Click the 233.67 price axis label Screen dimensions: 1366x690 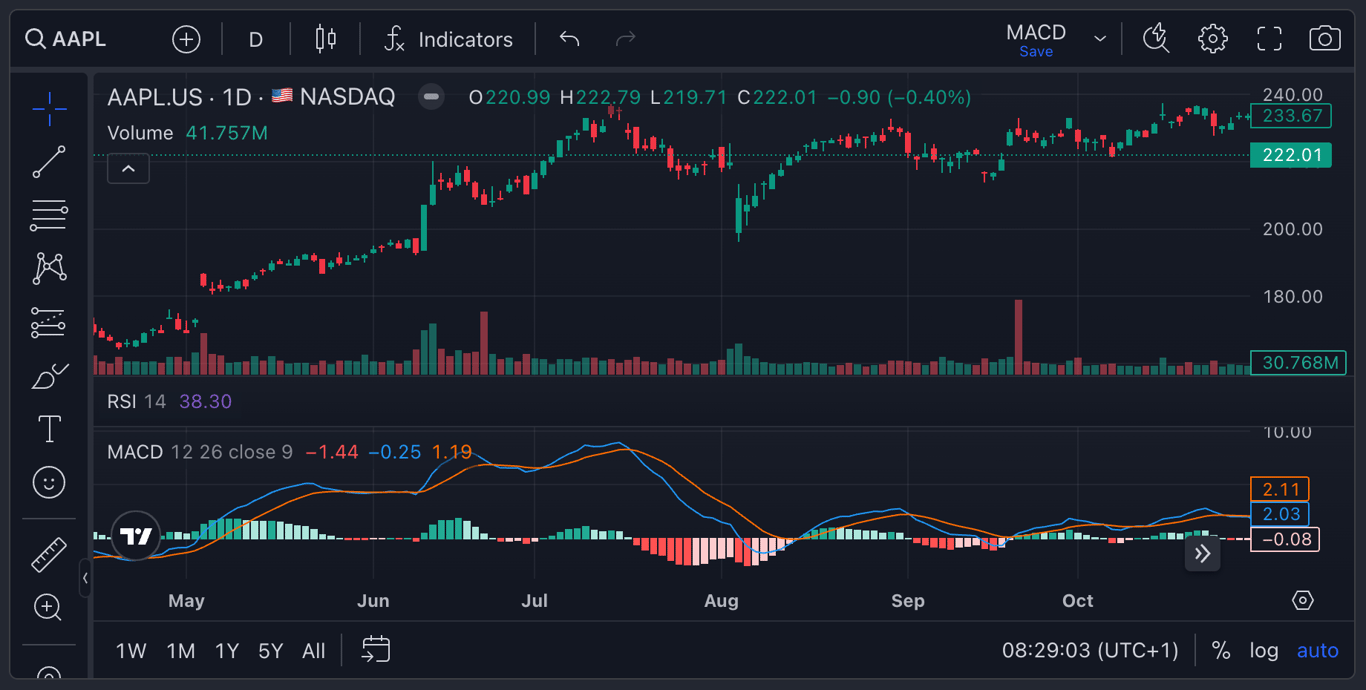[1291, 116]
